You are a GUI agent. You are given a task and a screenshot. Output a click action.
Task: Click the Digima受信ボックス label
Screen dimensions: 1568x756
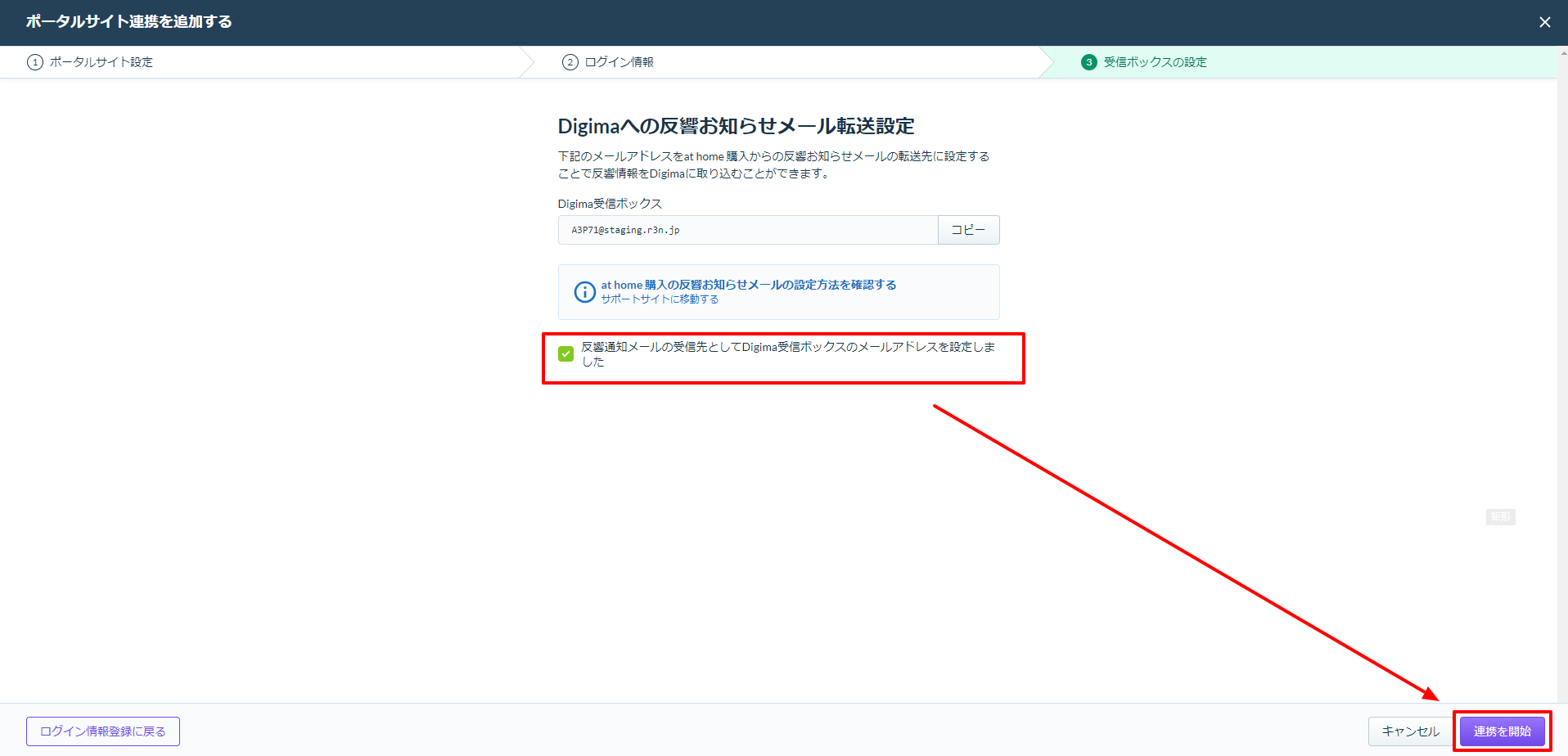pos(610,204)
